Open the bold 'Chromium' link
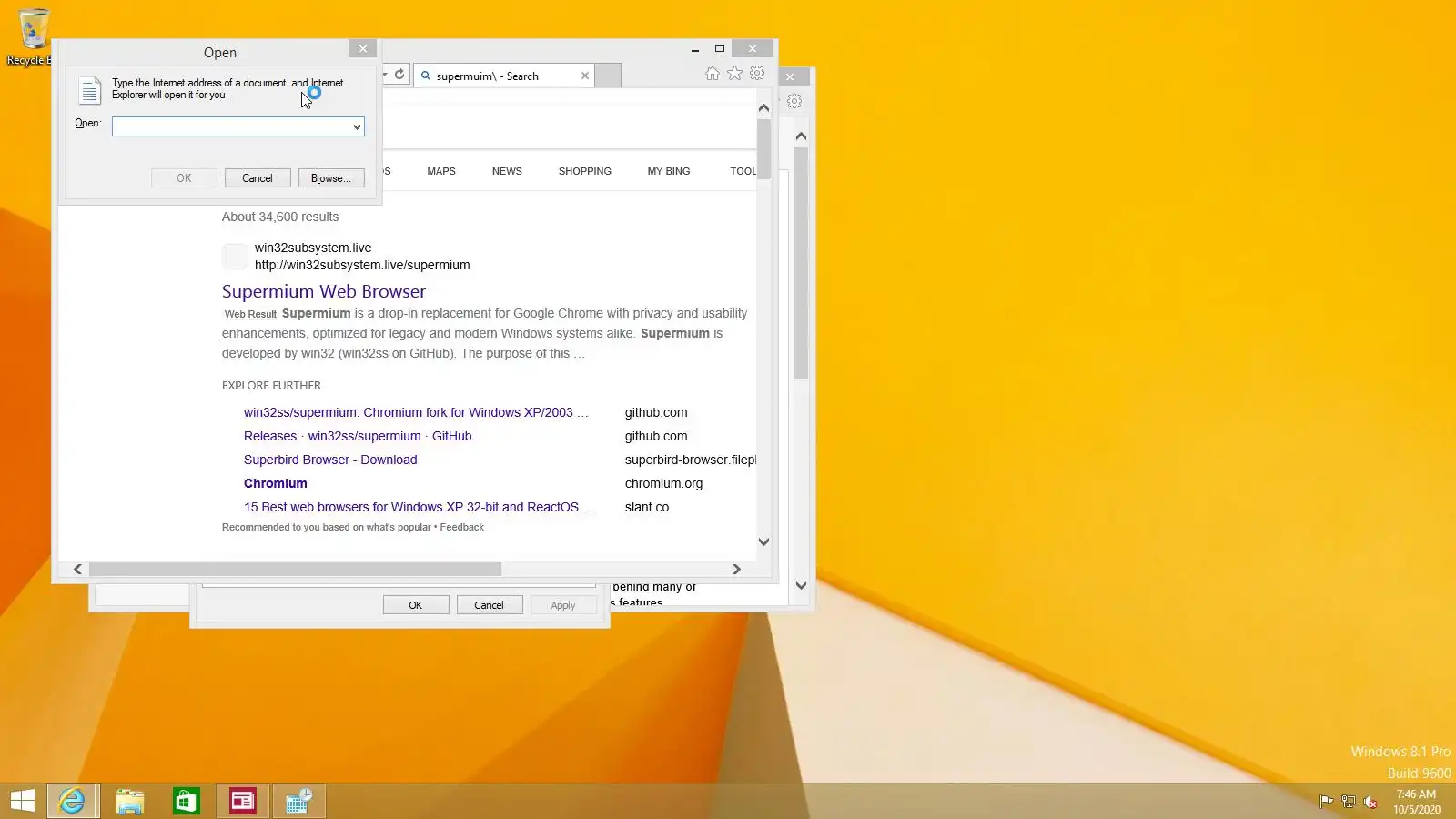Viewport: 1456px width, 819px height. click(276, 483)
